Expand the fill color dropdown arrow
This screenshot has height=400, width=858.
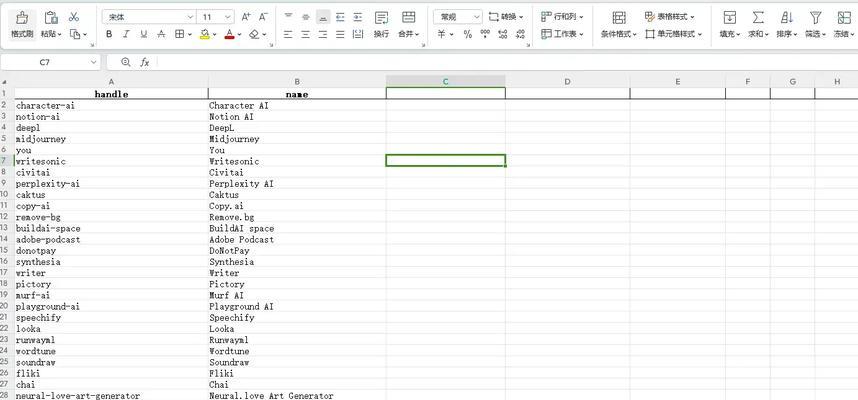pos(214,34)
